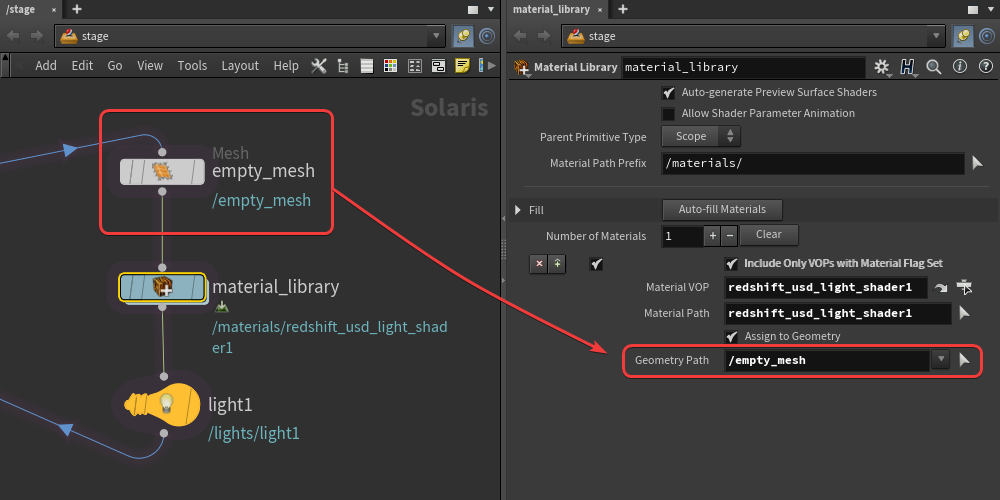Go forward in the parameter pane path
Image resolution: width=1000 pixels, height=500 pixels.
[x=543, y=36]
